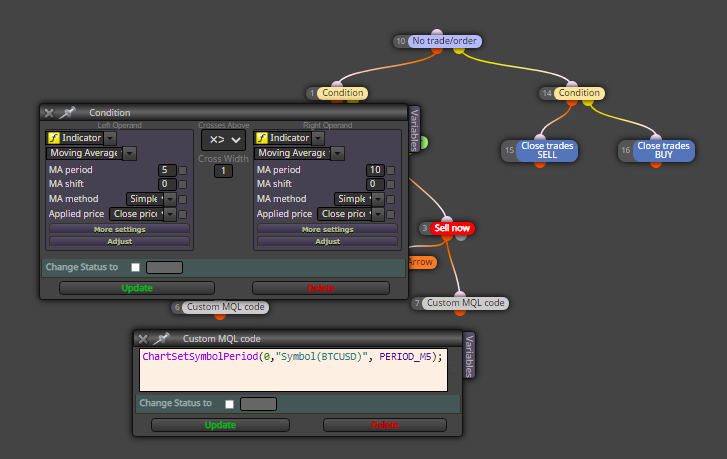The height and width of the screenshot is (459, 727).
Task: Select Custom MQL code node 6
Action: (225, 307)
